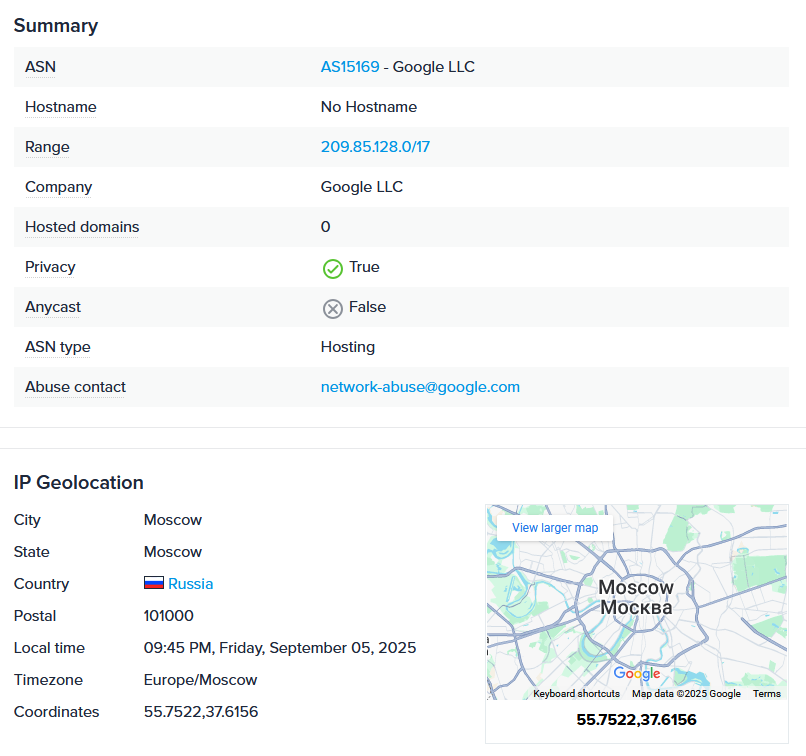The width and height of the screenshot is (806, 756).
Task: Click the View larger map button
Action: pyautogui.click(x=555, y=528)
